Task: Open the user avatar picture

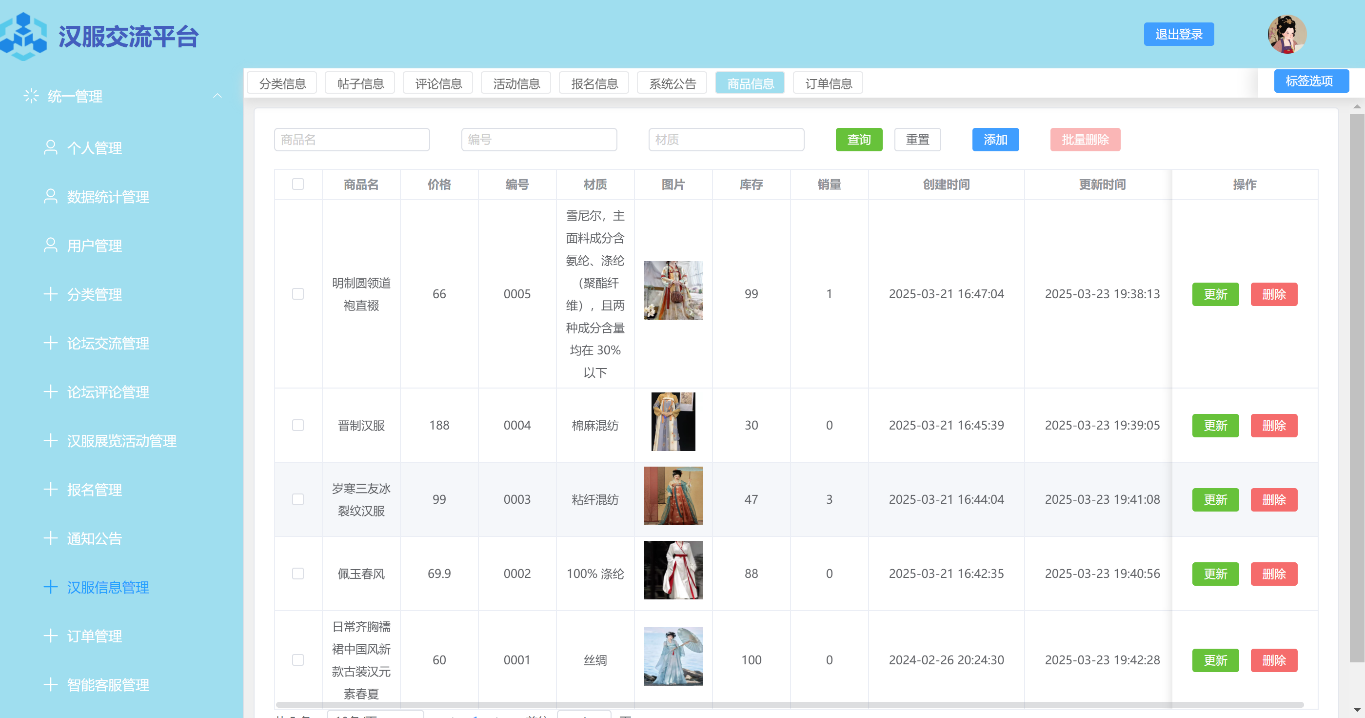Action: pos(1287,34)
